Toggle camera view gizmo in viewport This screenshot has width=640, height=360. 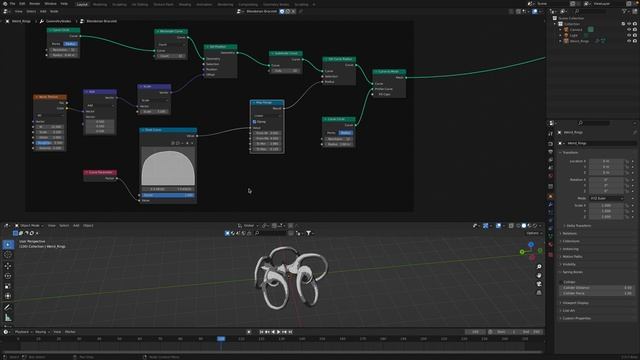(x=539, y=284)
